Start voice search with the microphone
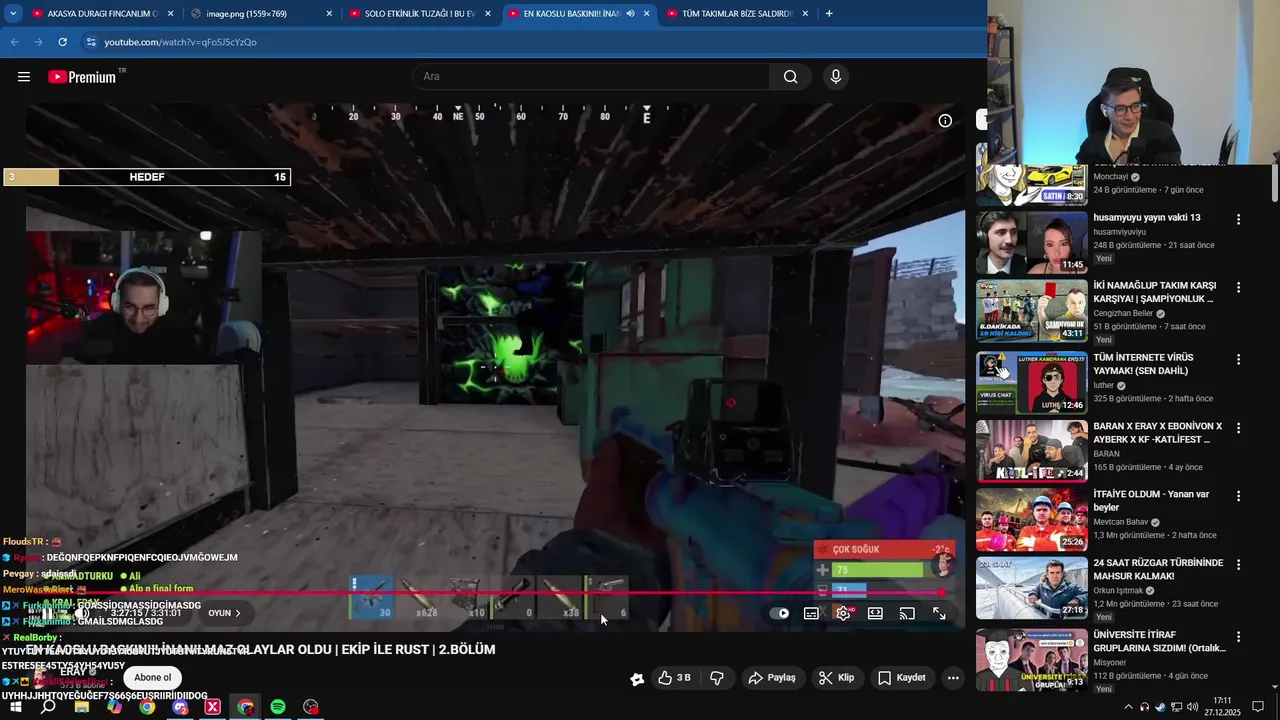1280x720 pixels. (836, 77)
